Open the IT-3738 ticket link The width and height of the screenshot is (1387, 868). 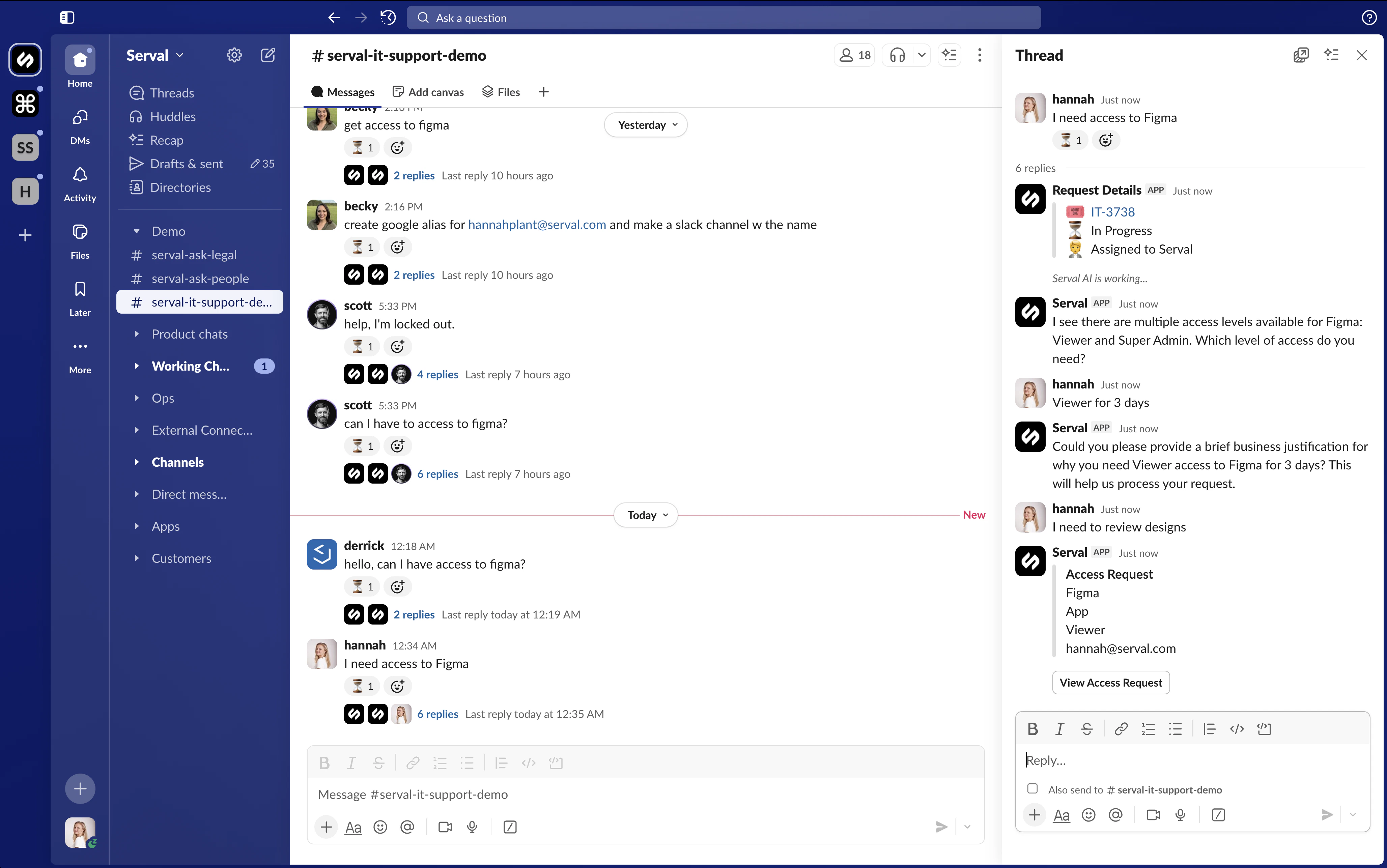[1112, 211]
